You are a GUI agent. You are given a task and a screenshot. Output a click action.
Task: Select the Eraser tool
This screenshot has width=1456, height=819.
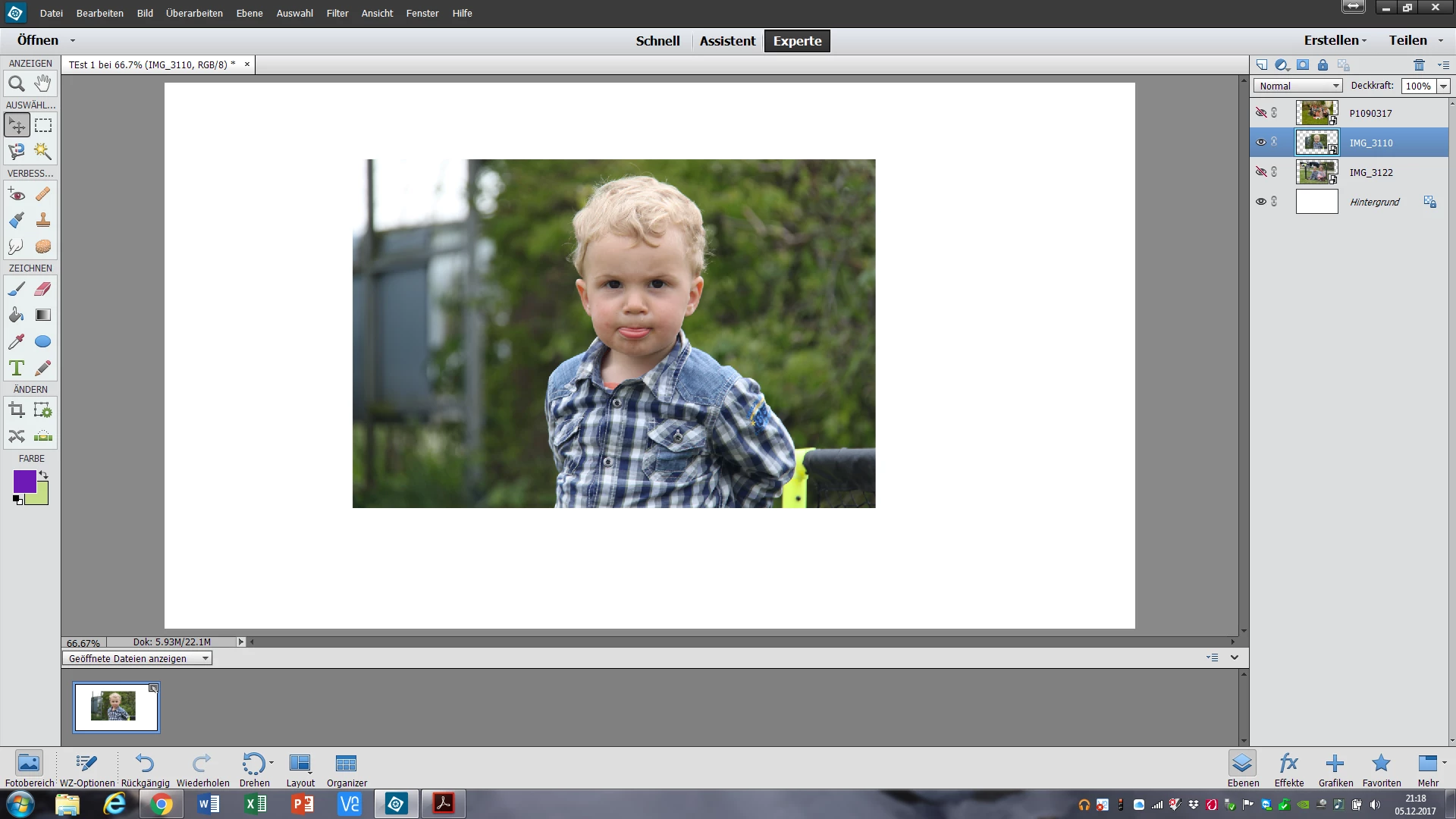click(x=43, y=289)
